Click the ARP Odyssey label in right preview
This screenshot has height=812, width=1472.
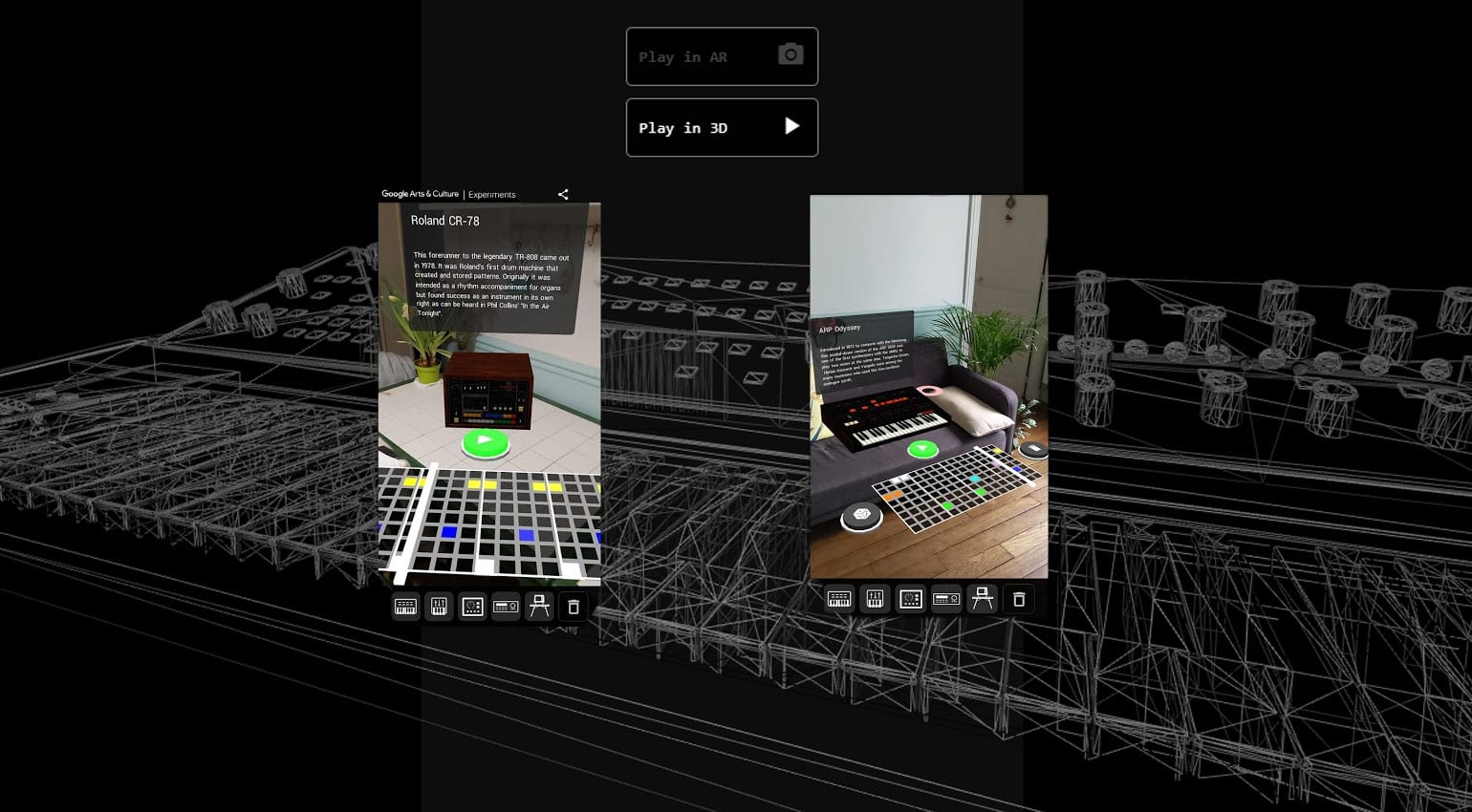click(839, 329)
